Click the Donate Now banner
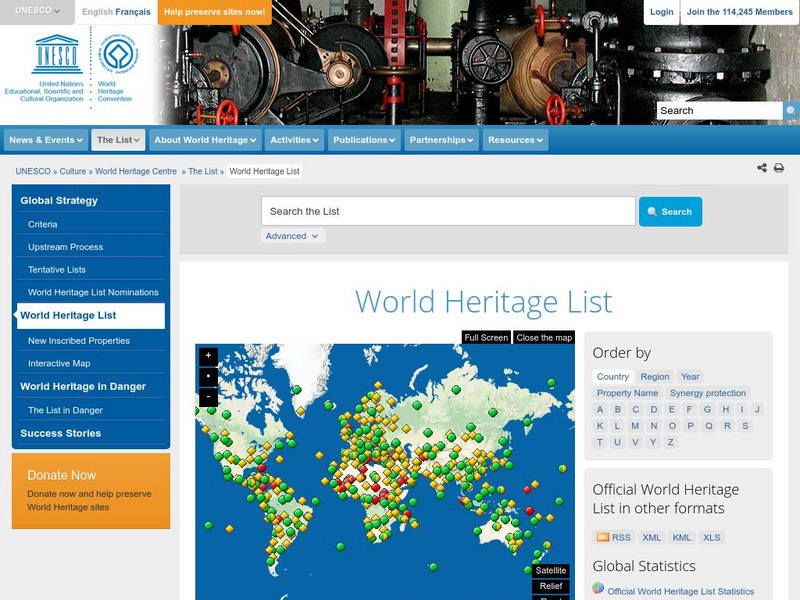Screen dimensions: 800x600 click(x=91, y=490)
